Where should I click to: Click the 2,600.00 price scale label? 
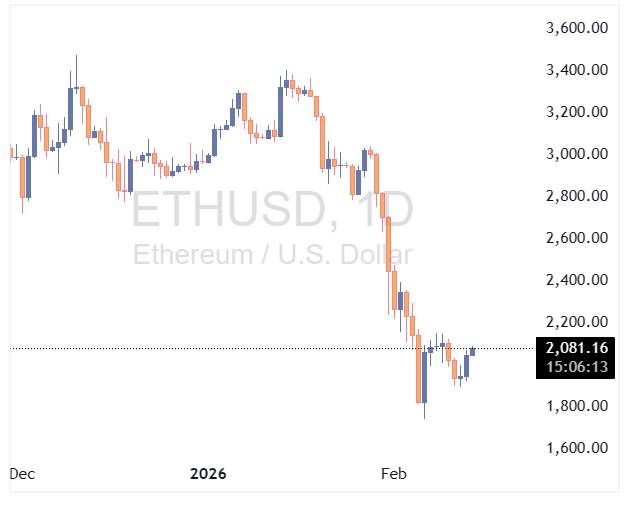[579, 238]
